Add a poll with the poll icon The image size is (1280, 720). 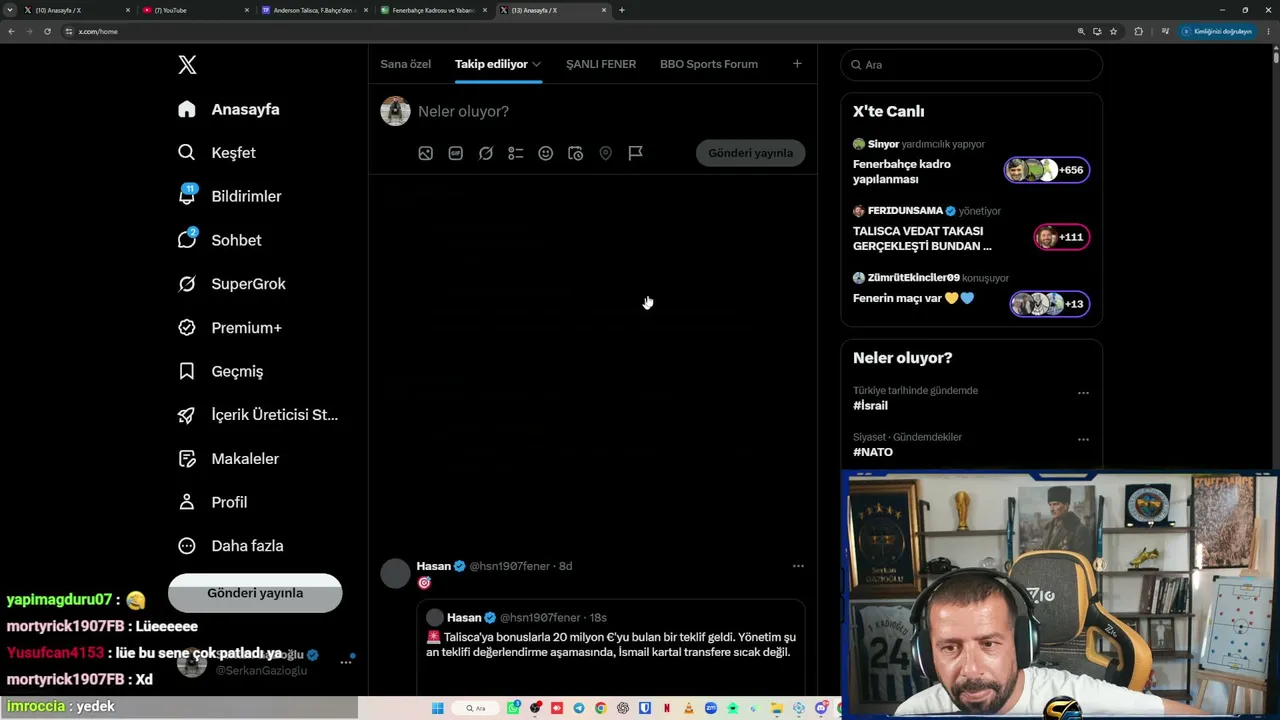(x=516, y=153)
